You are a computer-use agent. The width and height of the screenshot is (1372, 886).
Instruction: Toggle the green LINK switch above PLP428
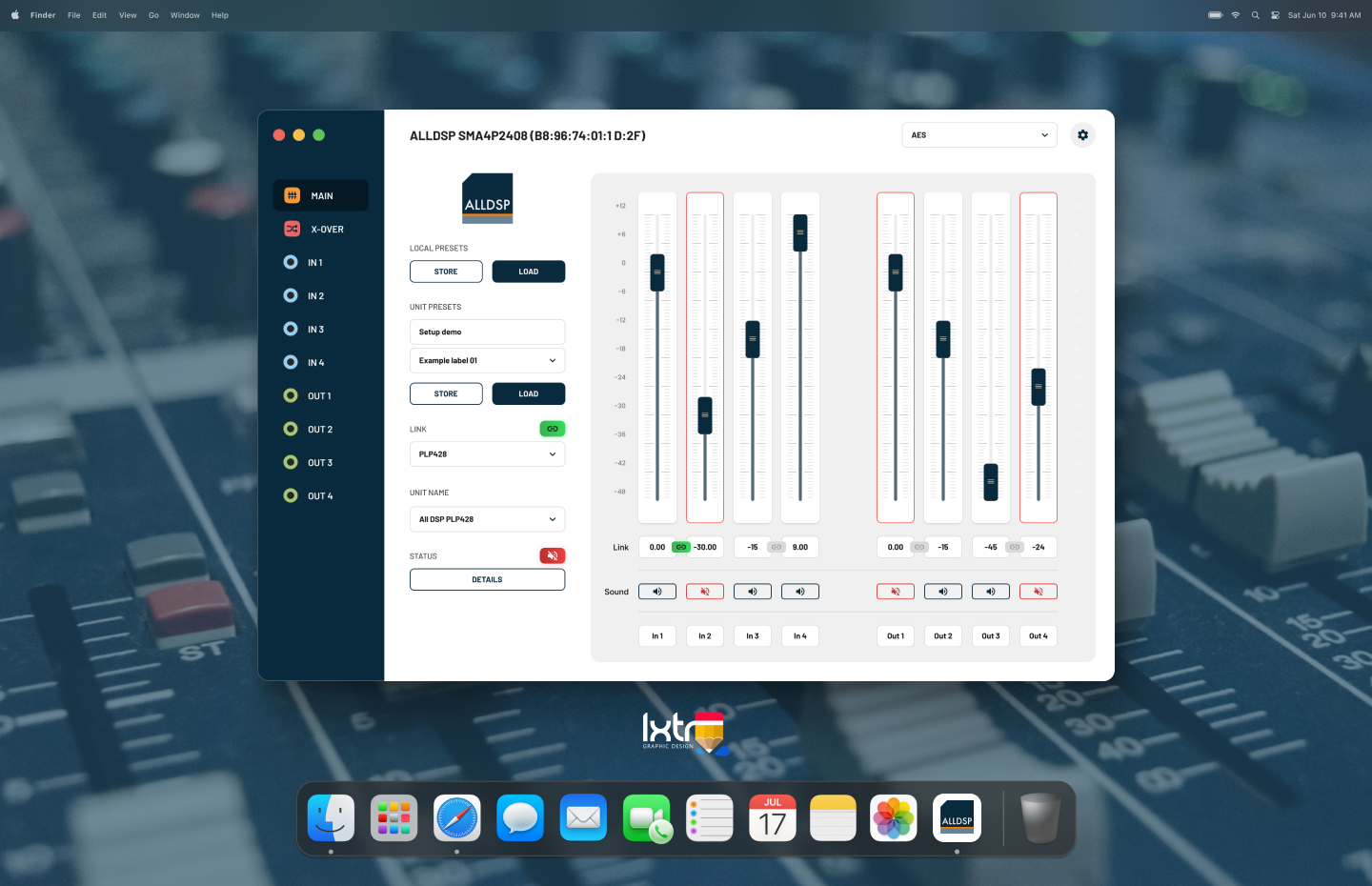(x=553, y=429)
